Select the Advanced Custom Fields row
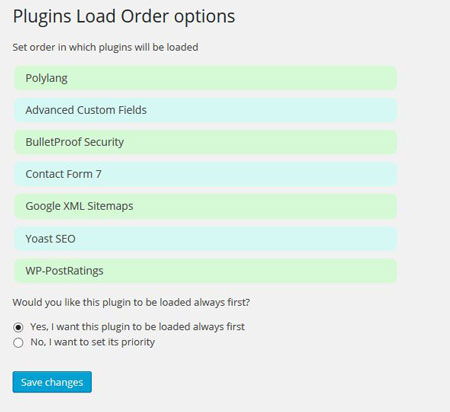 (205, 110)
